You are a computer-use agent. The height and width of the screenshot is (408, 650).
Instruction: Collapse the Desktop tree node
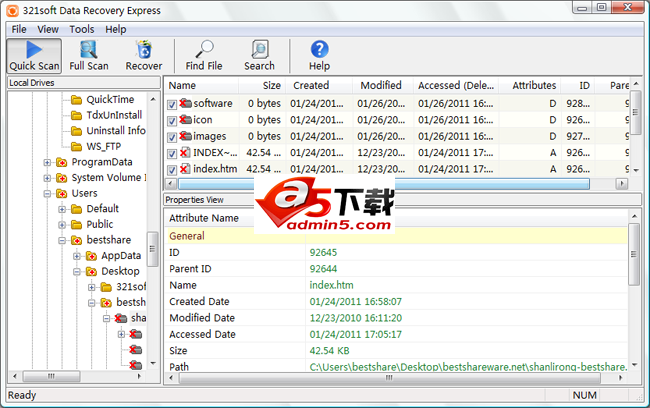coord(77,272)
